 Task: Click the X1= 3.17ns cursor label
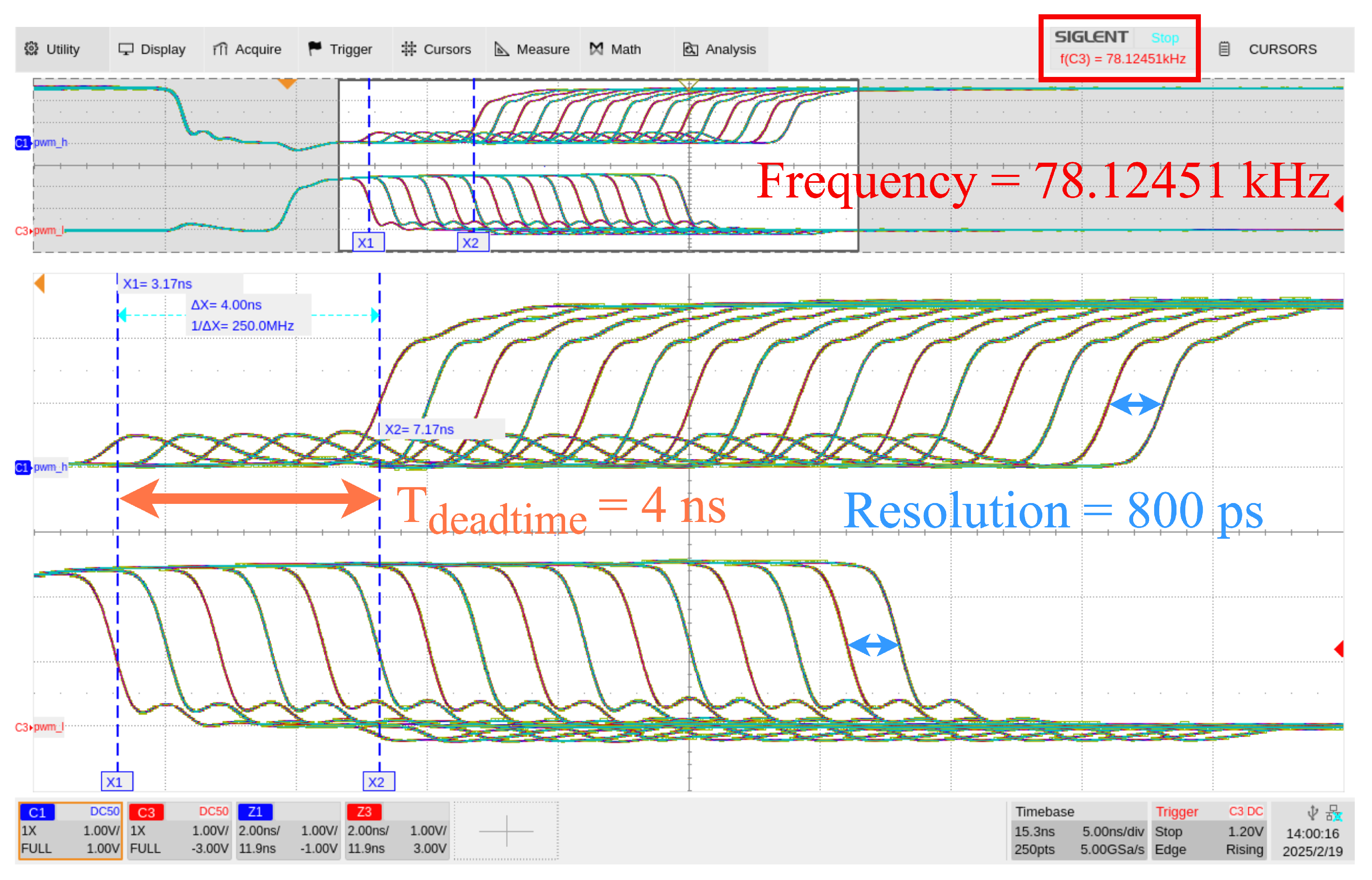158,284
